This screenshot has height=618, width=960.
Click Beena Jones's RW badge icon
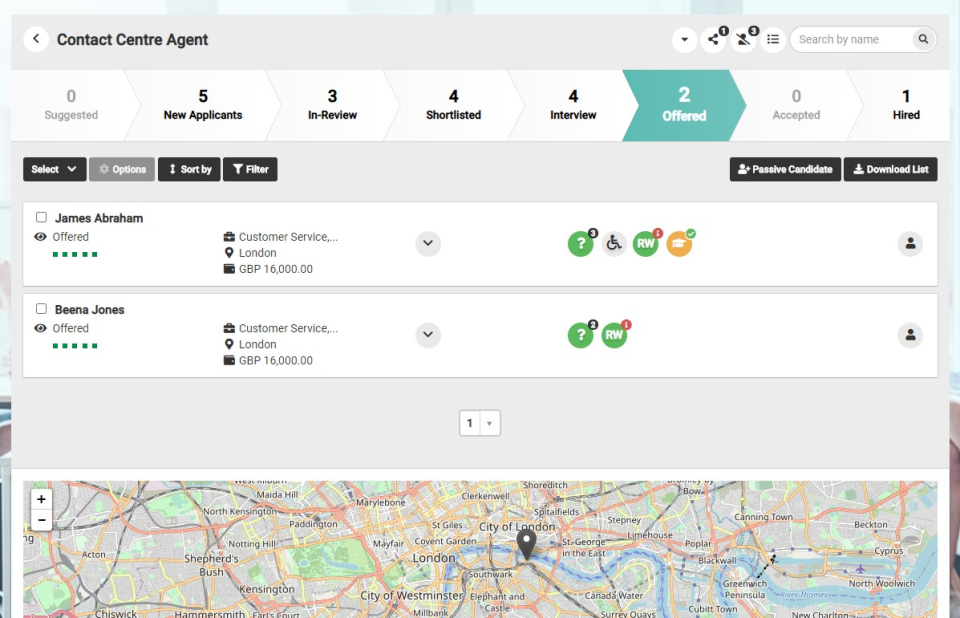click(x=614, y=336)
